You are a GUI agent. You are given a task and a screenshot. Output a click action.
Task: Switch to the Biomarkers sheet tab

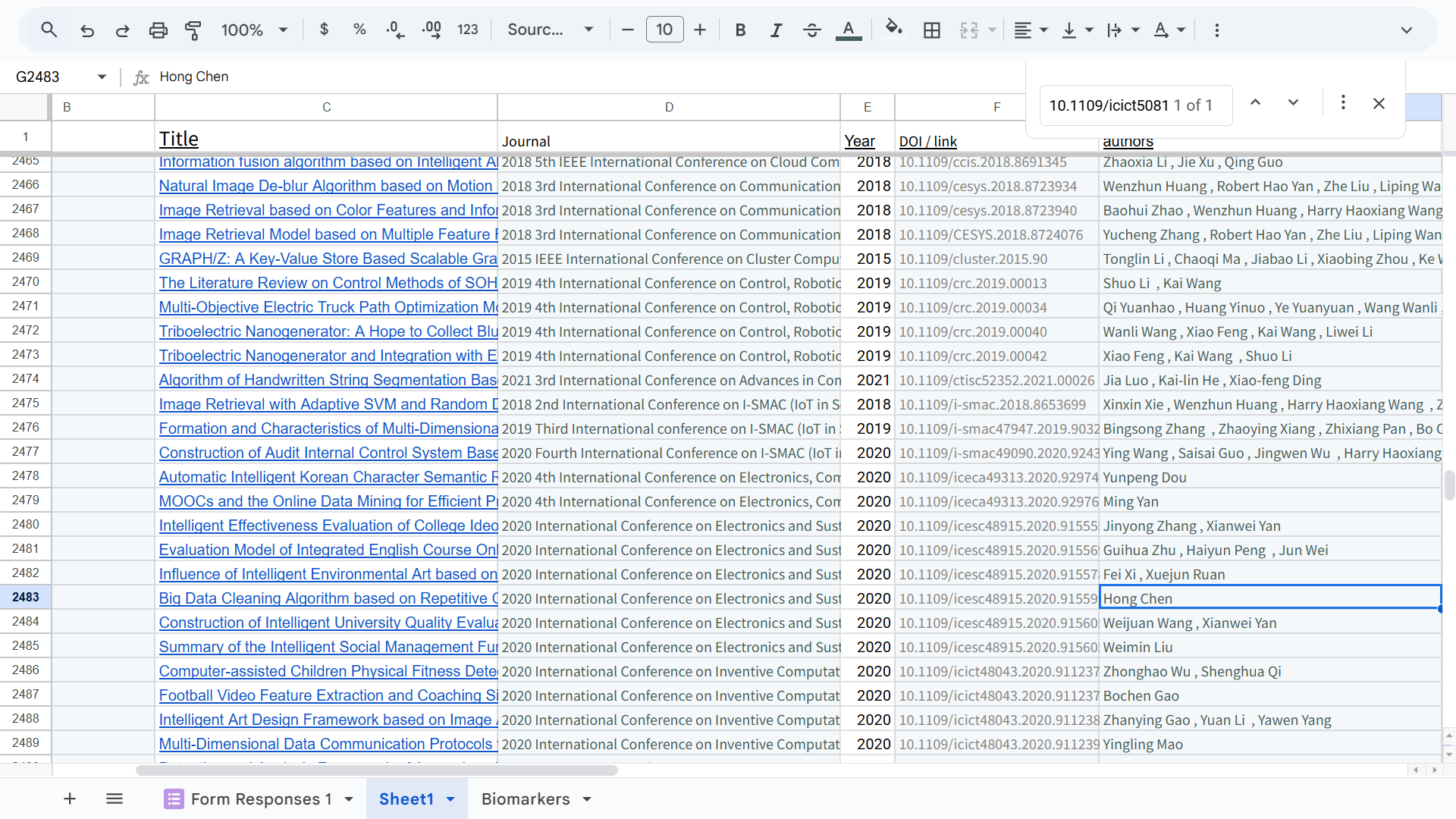click(x=526, y=799)
